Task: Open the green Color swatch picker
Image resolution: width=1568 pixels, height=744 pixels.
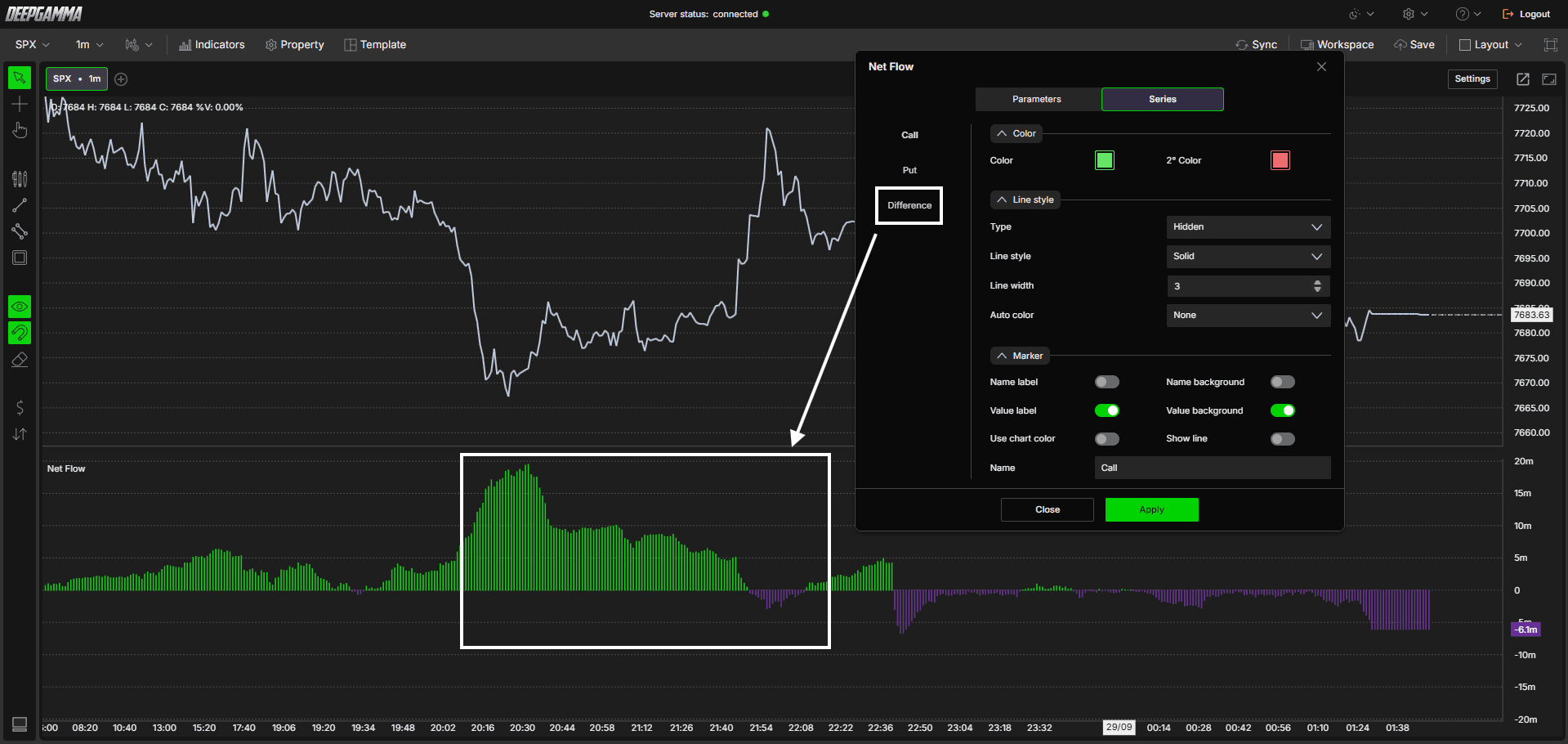Action: tap(1105, 160)
